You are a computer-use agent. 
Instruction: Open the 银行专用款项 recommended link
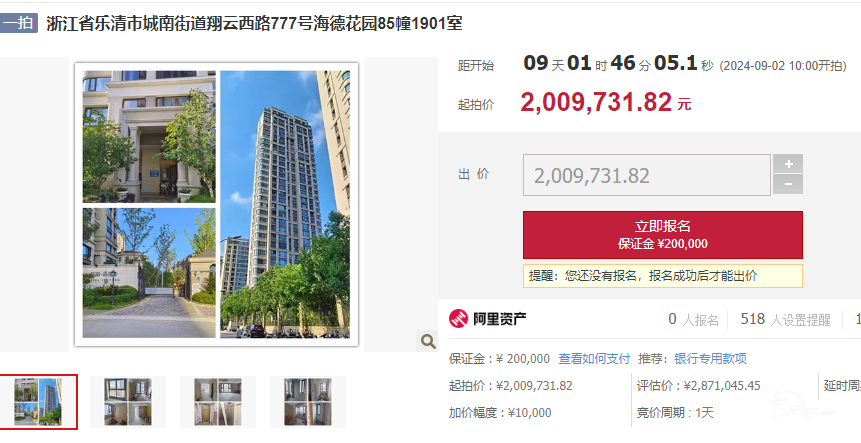(710, 358)
